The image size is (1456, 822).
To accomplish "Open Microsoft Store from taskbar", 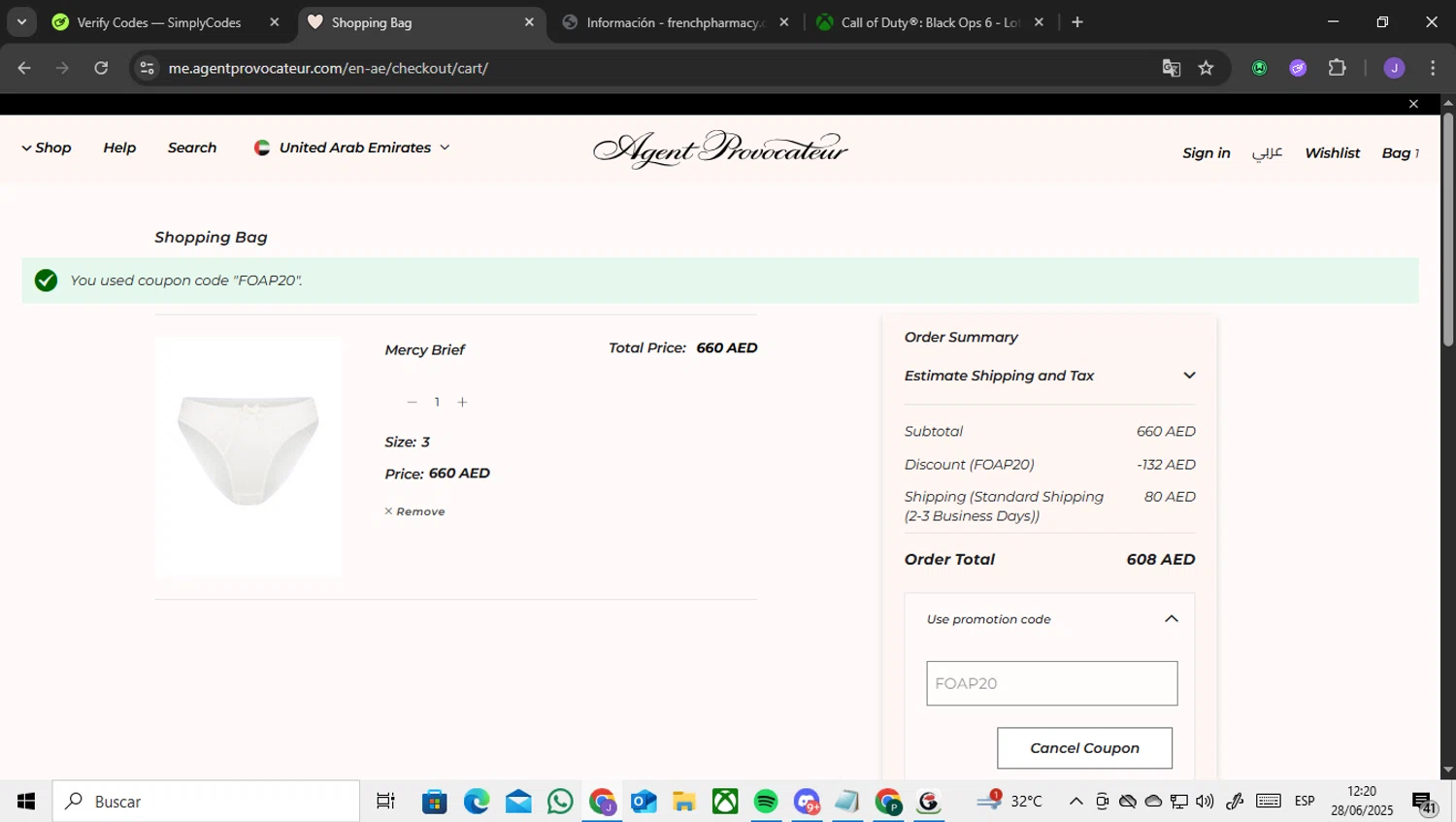I will click(435, 802).
